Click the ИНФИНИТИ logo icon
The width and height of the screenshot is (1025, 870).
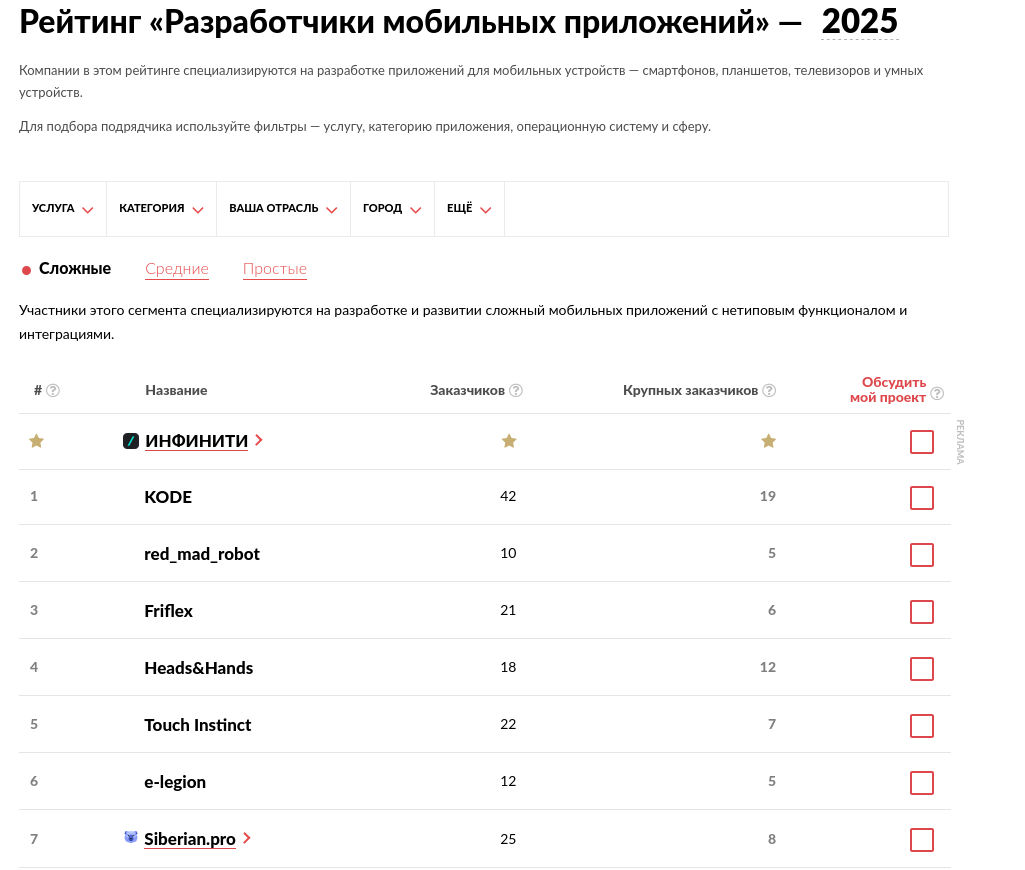(x=131, y=440)
